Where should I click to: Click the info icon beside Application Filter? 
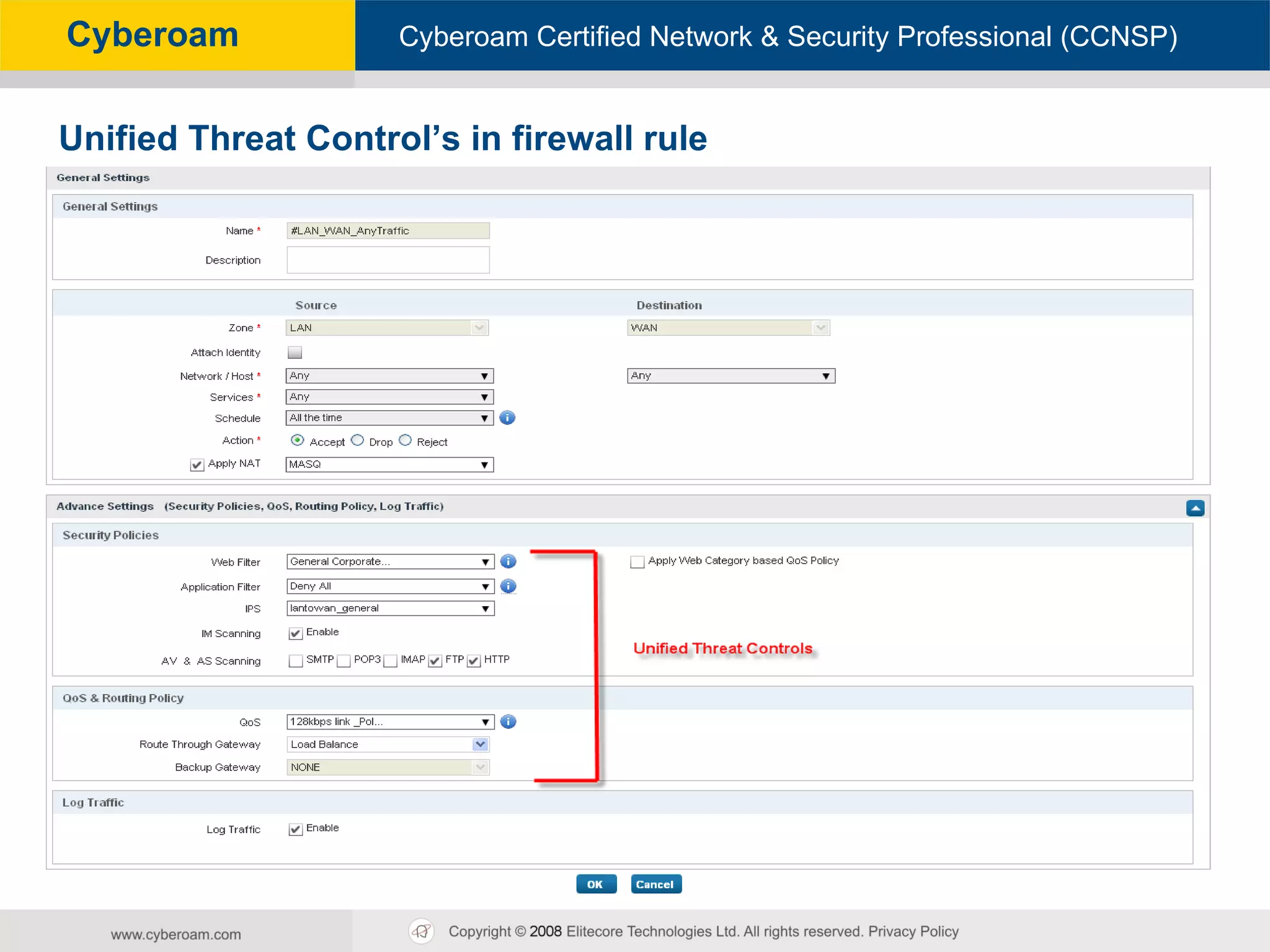[x=508, y=586]
